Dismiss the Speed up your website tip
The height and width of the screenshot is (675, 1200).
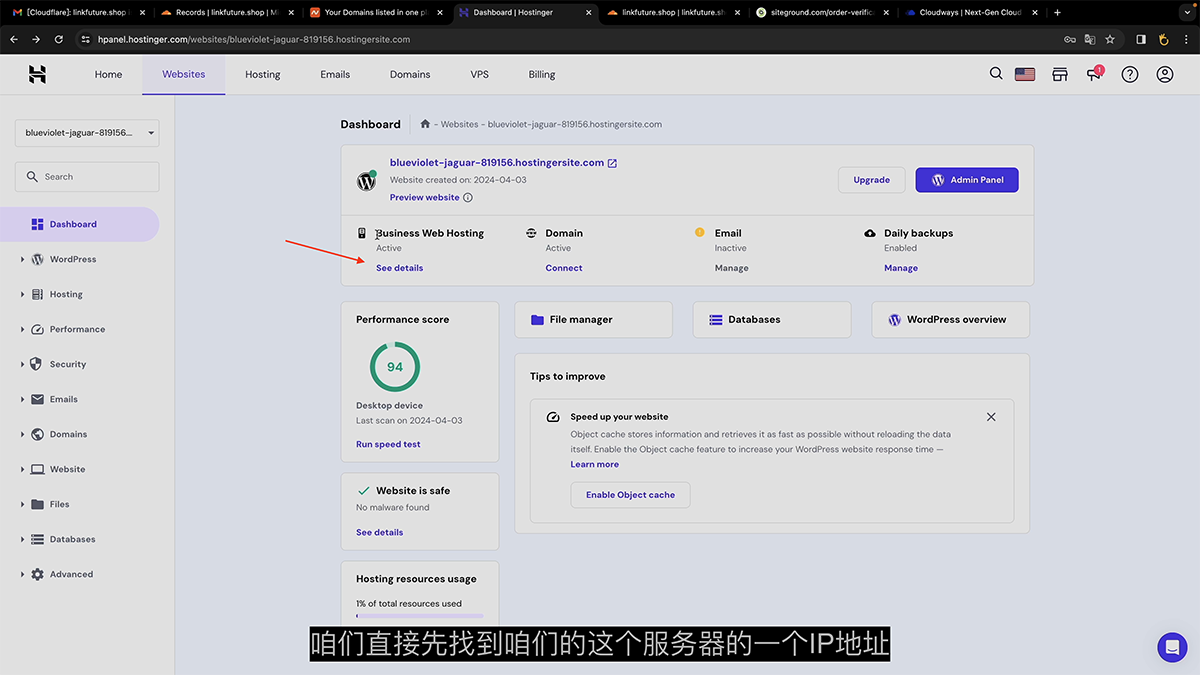[991, 417]
